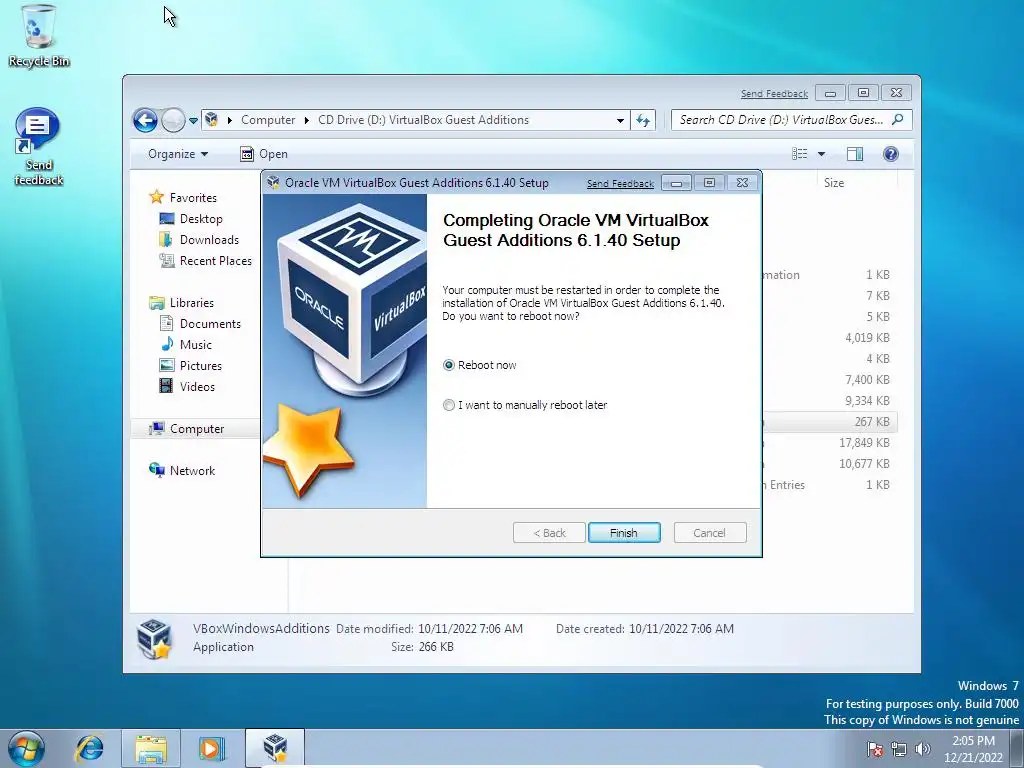1024x768 pixels.
Task: Click the 9,334 KB size cell
Action: click(867, 400)
